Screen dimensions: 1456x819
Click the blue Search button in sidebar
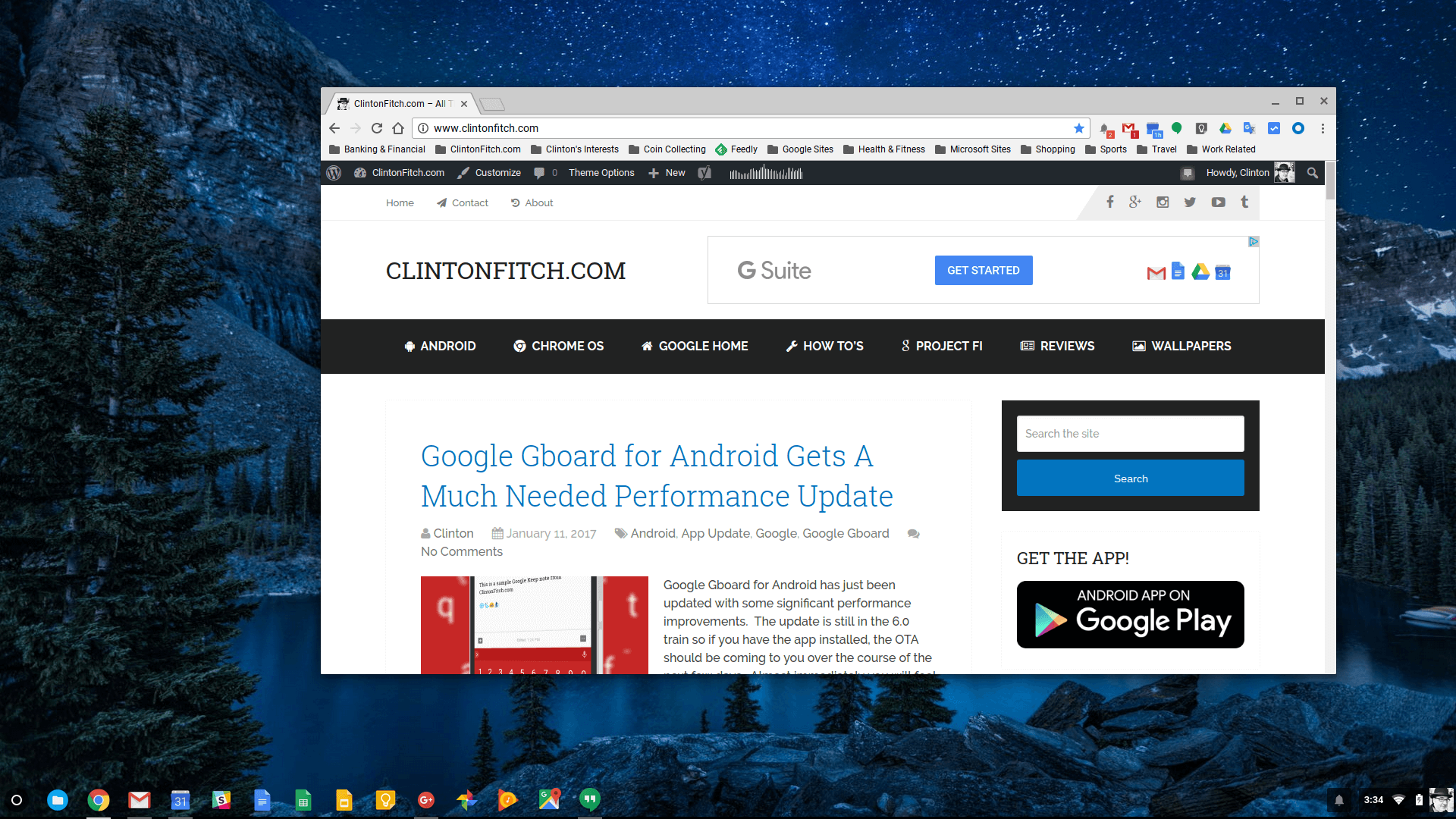tap(1130, 478)
